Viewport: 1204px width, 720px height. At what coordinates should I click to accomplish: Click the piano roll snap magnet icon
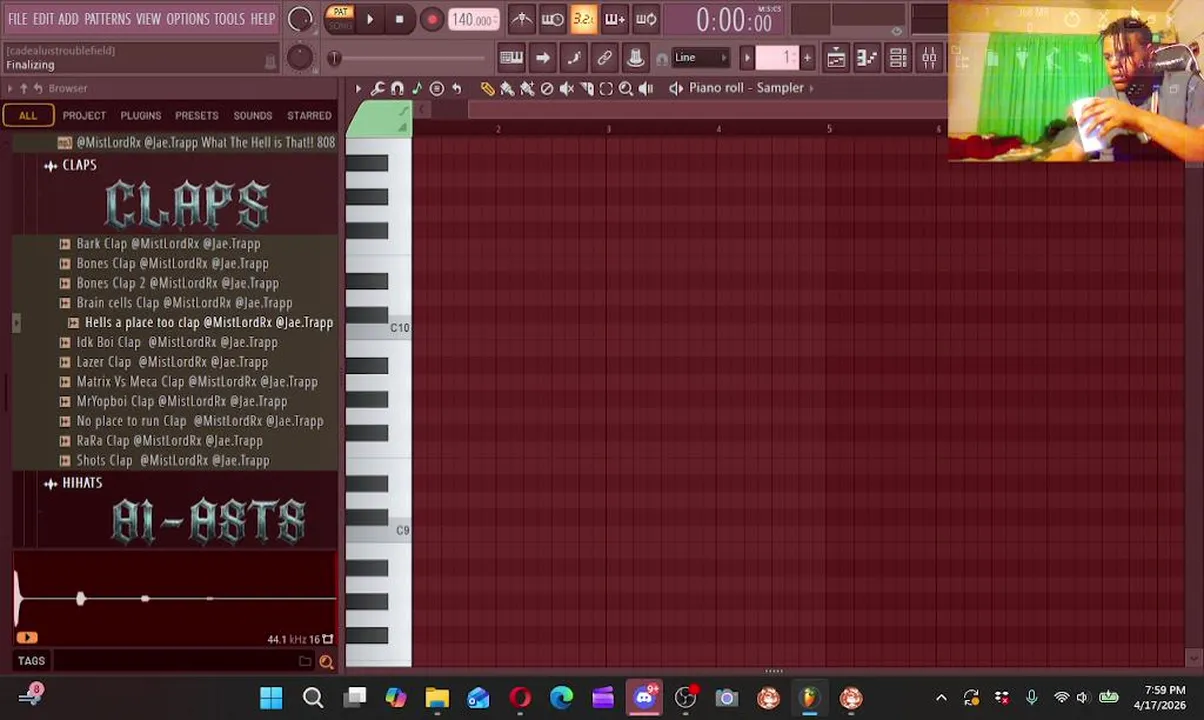click(397, 88)
